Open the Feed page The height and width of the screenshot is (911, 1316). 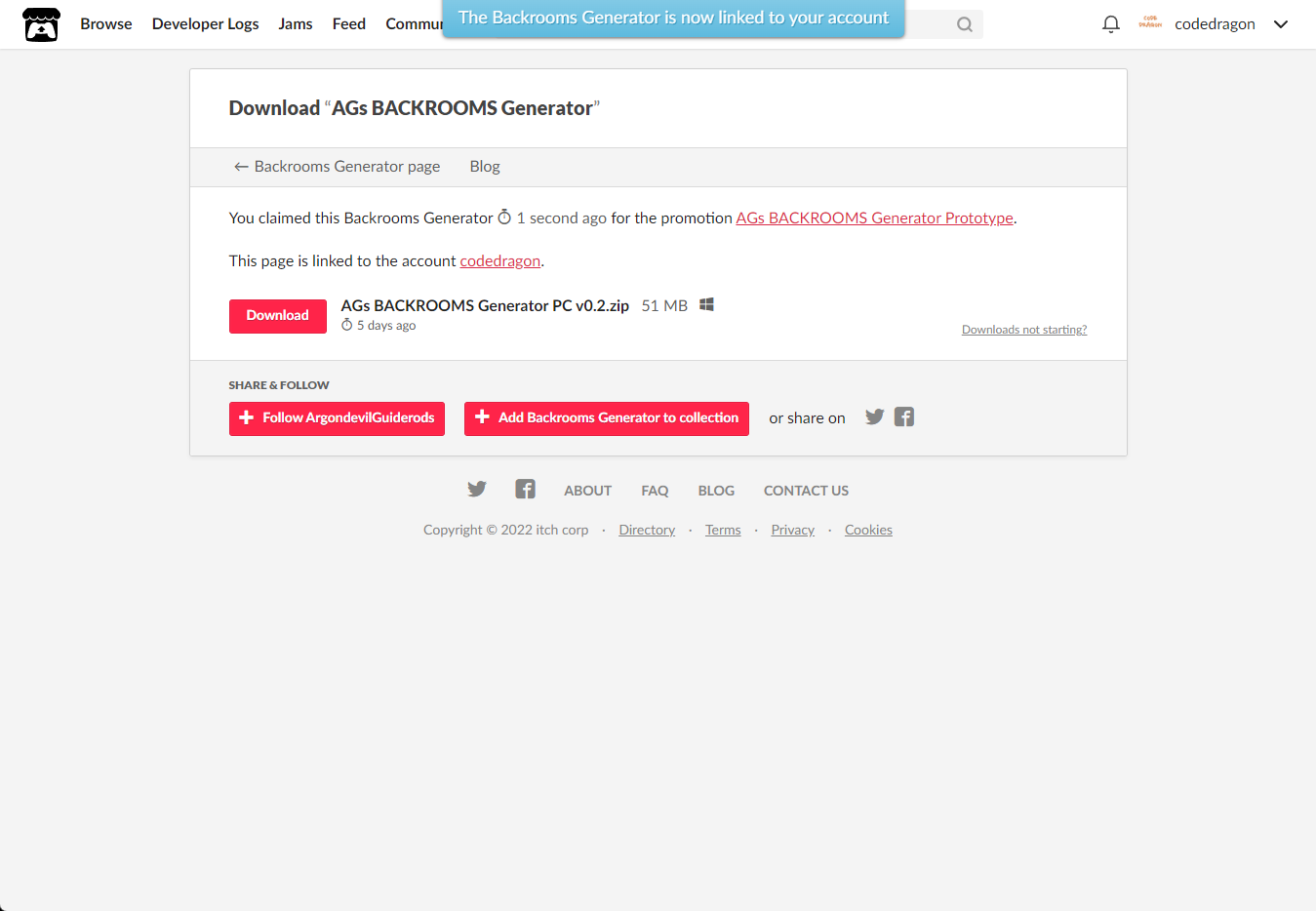pos(349,24)
